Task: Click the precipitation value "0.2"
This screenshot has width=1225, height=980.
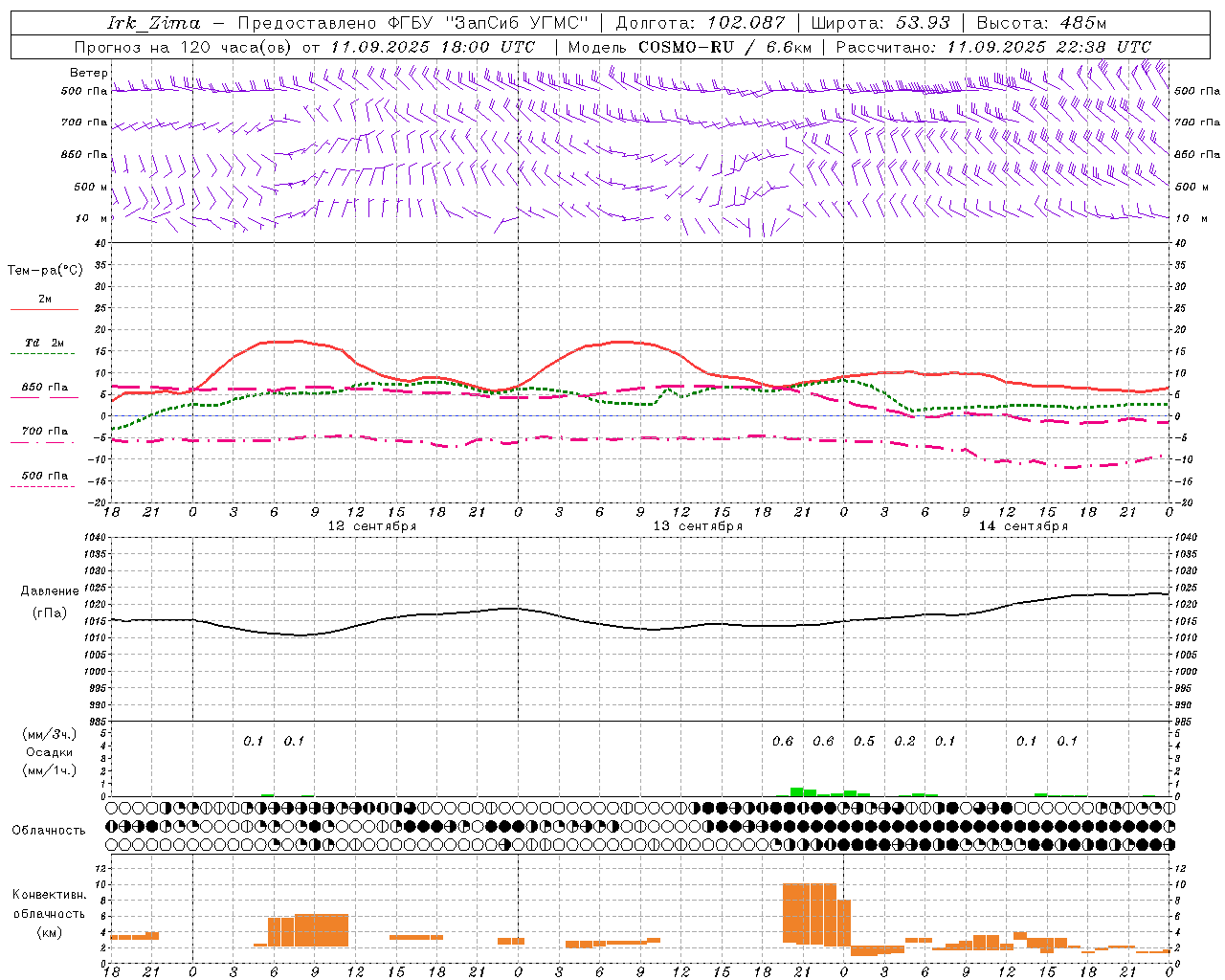Action: pyautogui.click(x=904, y=741)
